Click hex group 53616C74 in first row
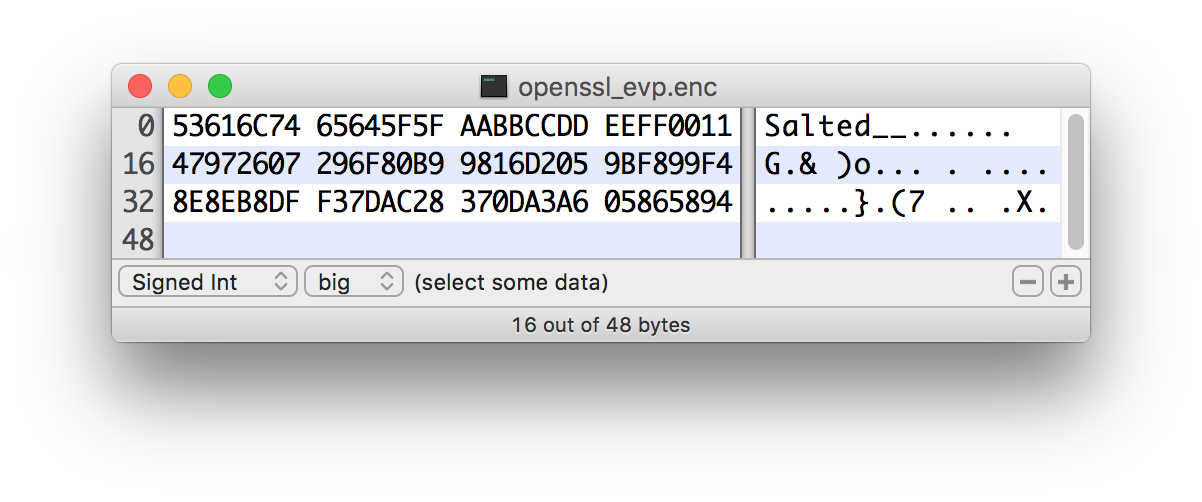Viewport: 1202px width, 502px height. [x=236, y=127]
